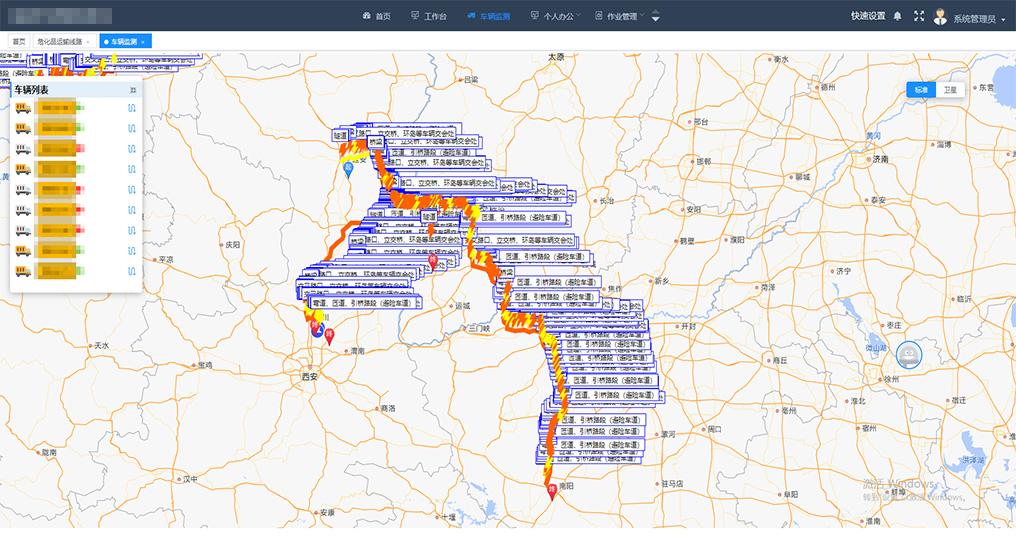Open the 首页 item in top navigation bar

(x=376, y=16)
